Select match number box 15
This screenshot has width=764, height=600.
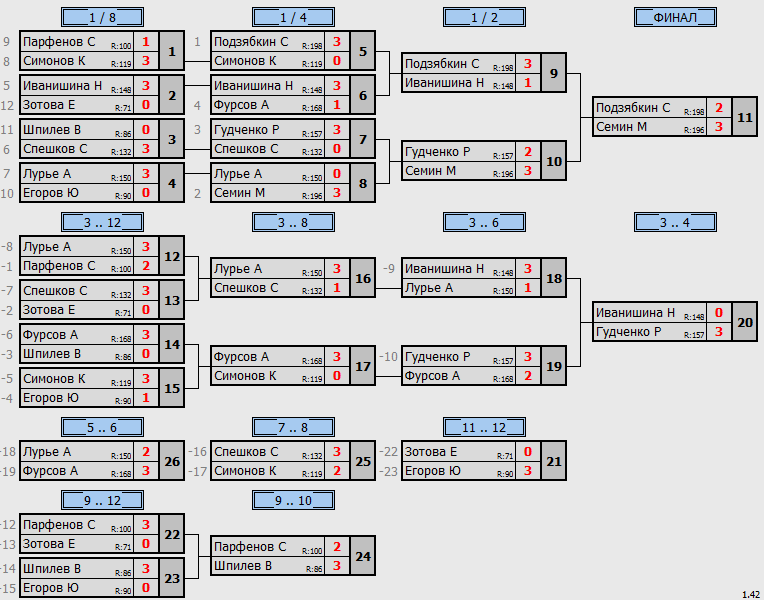click(x=172, y=388)
